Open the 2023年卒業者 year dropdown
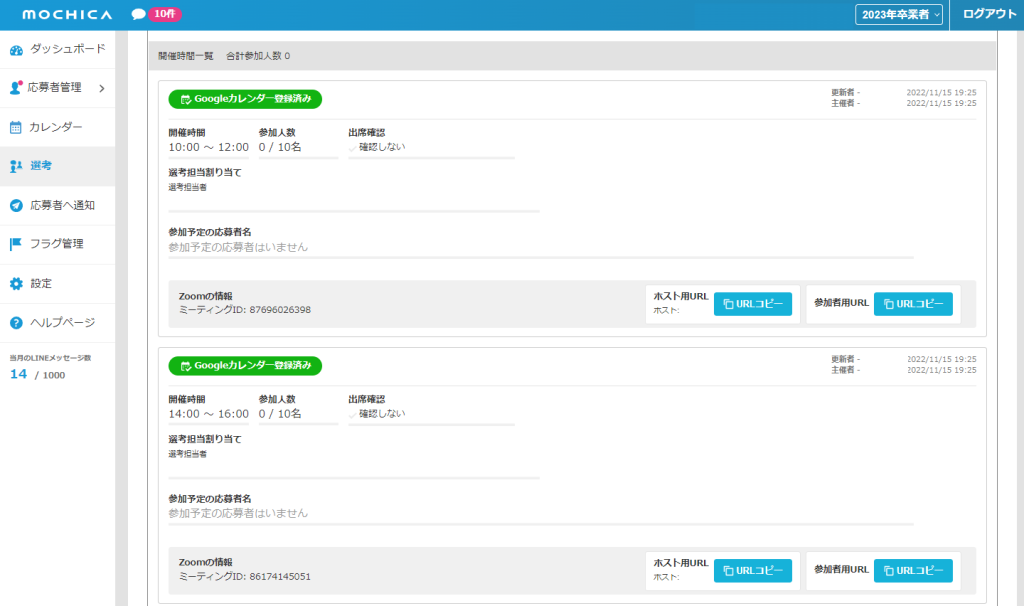1024x606 pixels. point(898,15)
